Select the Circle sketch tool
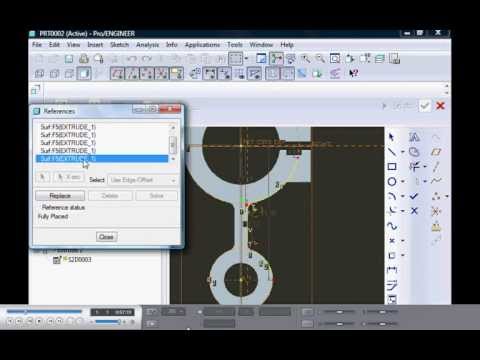The height and width of the screenshot is (360, 480). point(392,181)
